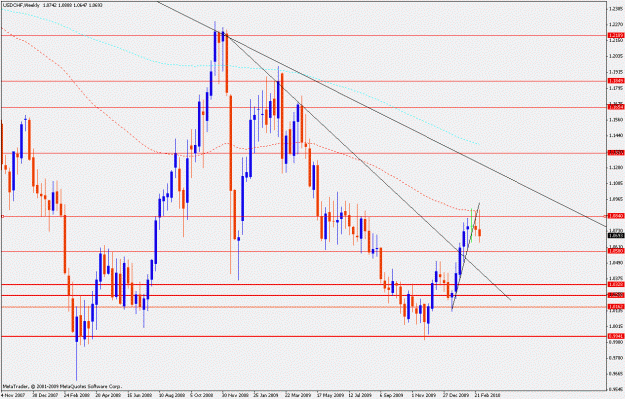Click the '12 Jul 2009' date label

pos(359,395)
